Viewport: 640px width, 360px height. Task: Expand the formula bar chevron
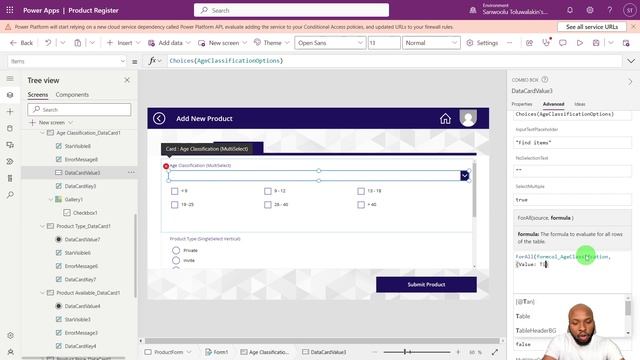click(631, 61)
